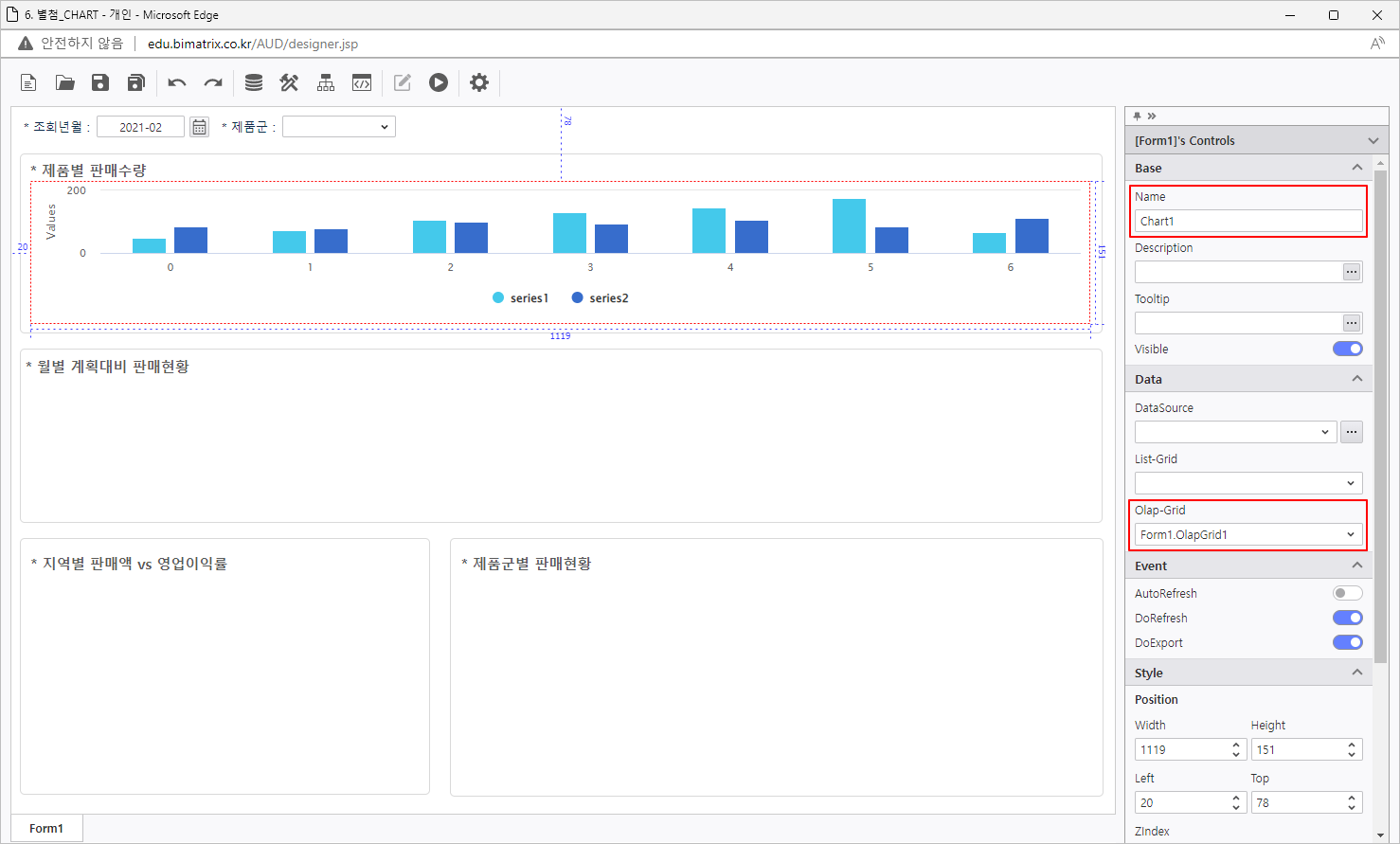The height and width of the screenshot is (844, 1400).
Task: Click the Description ellipsis button
Action: point(1352,272)
